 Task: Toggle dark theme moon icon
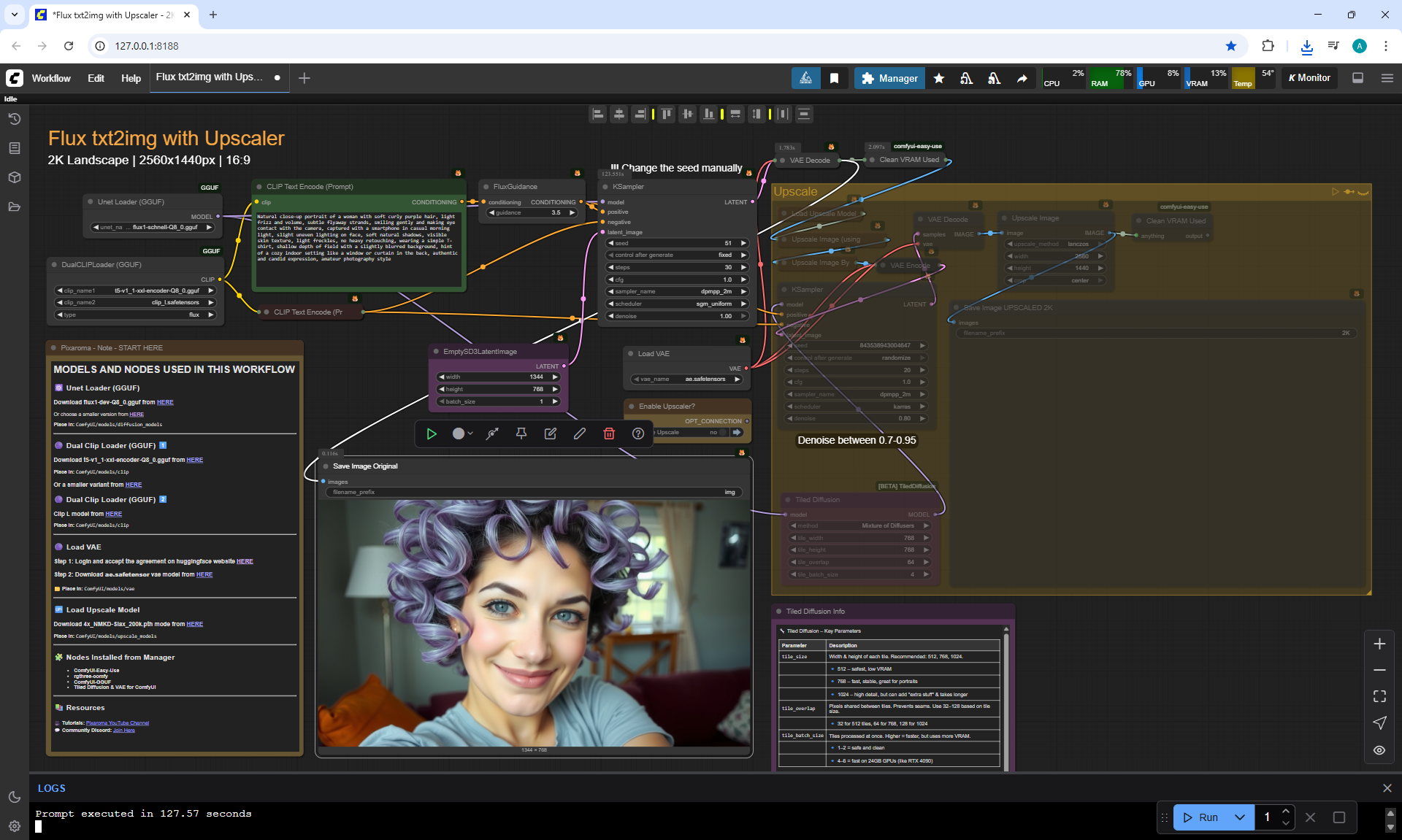pos(14,797)
